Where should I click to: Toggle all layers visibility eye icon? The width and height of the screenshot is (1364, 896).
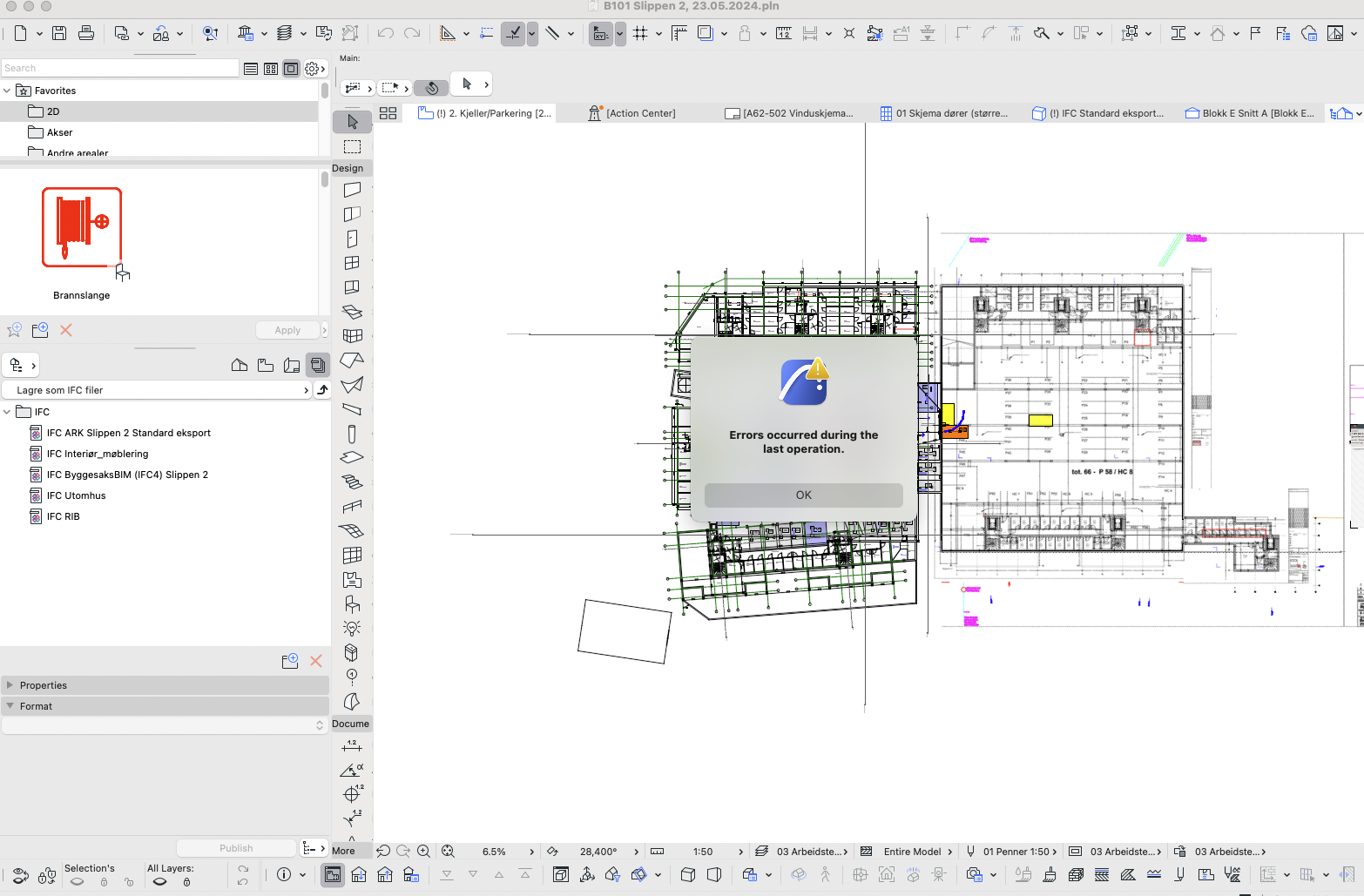pos(159,881)
